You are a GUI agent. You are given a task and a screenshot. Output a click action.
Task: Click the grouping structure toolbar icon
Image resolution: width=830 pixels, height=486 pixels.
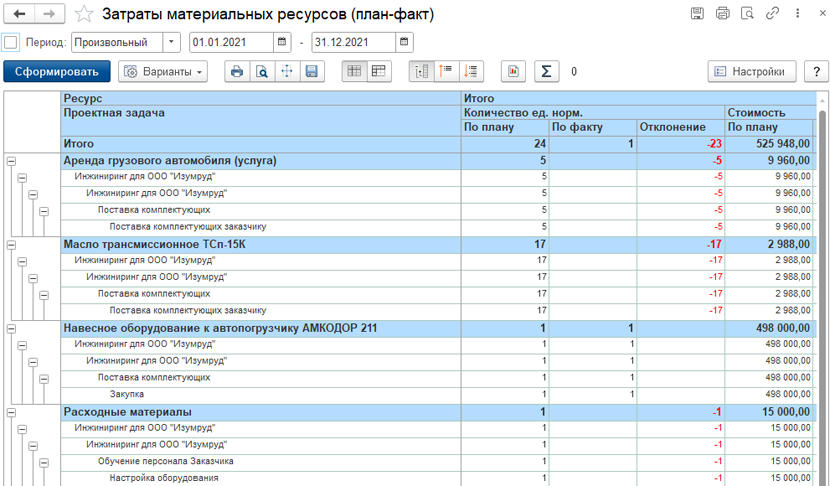[x=421, y=71]
